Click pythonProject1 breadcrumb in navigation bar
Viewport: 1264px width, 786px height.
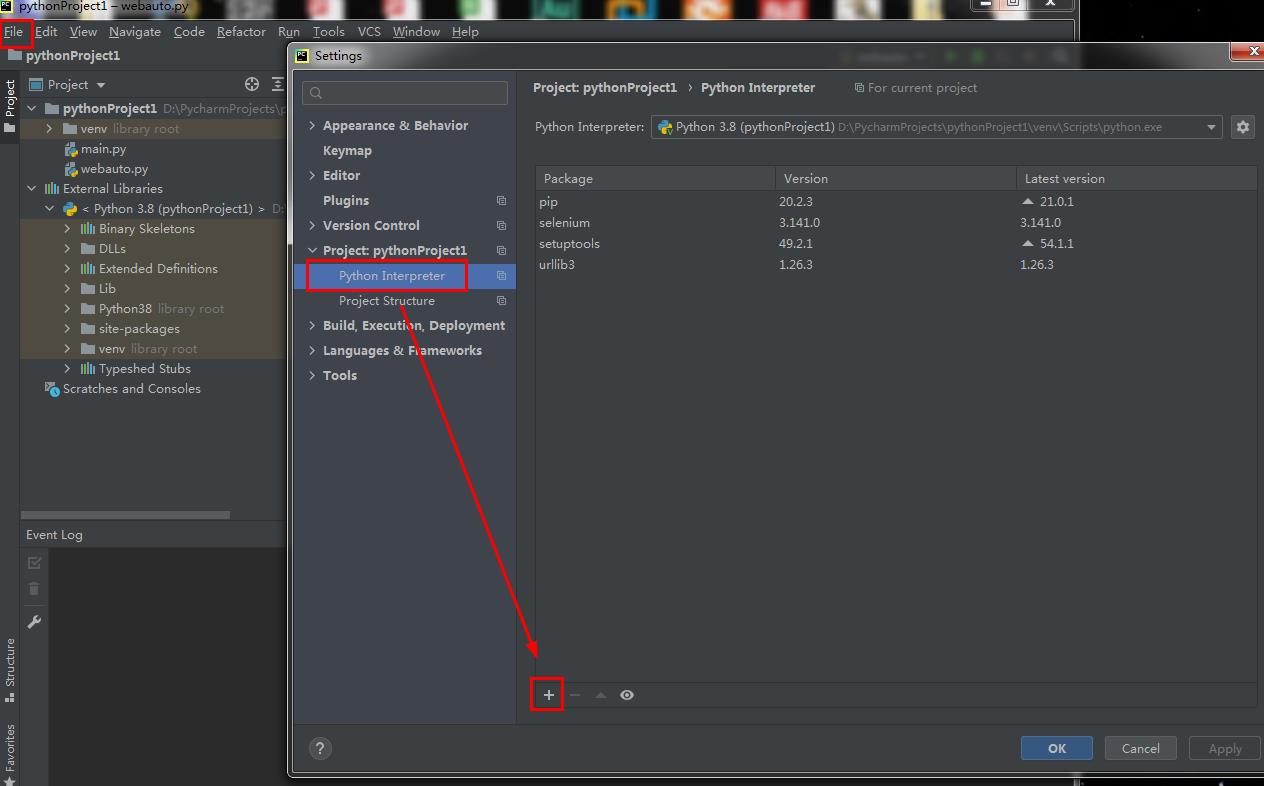click(72, 55)
